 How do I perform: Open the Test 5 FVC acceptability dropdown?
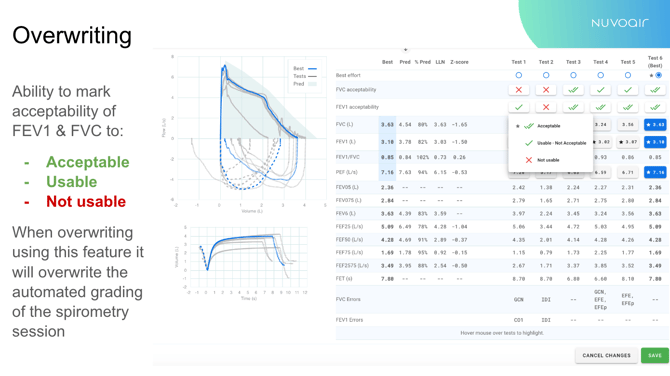628,90
